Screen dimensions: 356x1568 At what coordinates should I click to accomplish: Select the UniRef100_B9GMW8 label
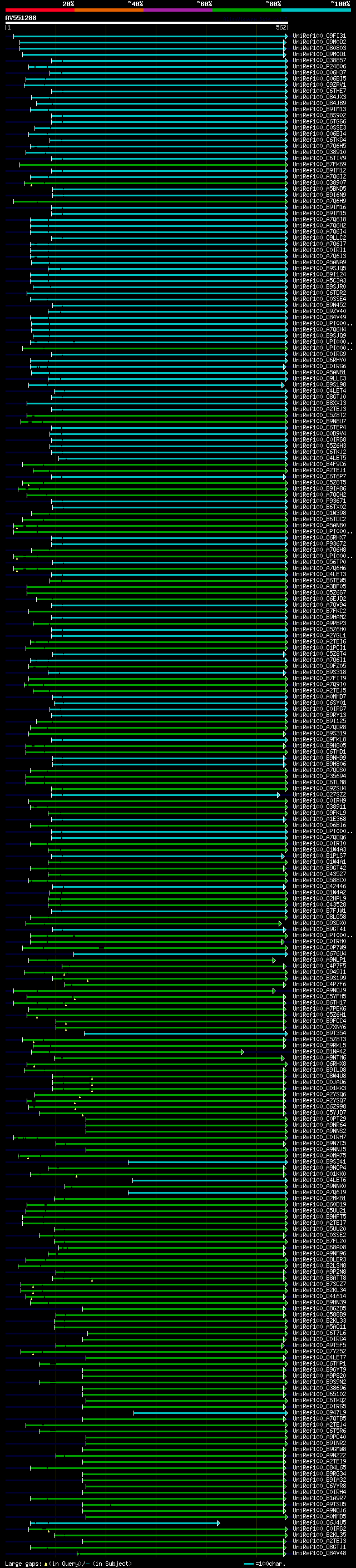(319, 1449)
